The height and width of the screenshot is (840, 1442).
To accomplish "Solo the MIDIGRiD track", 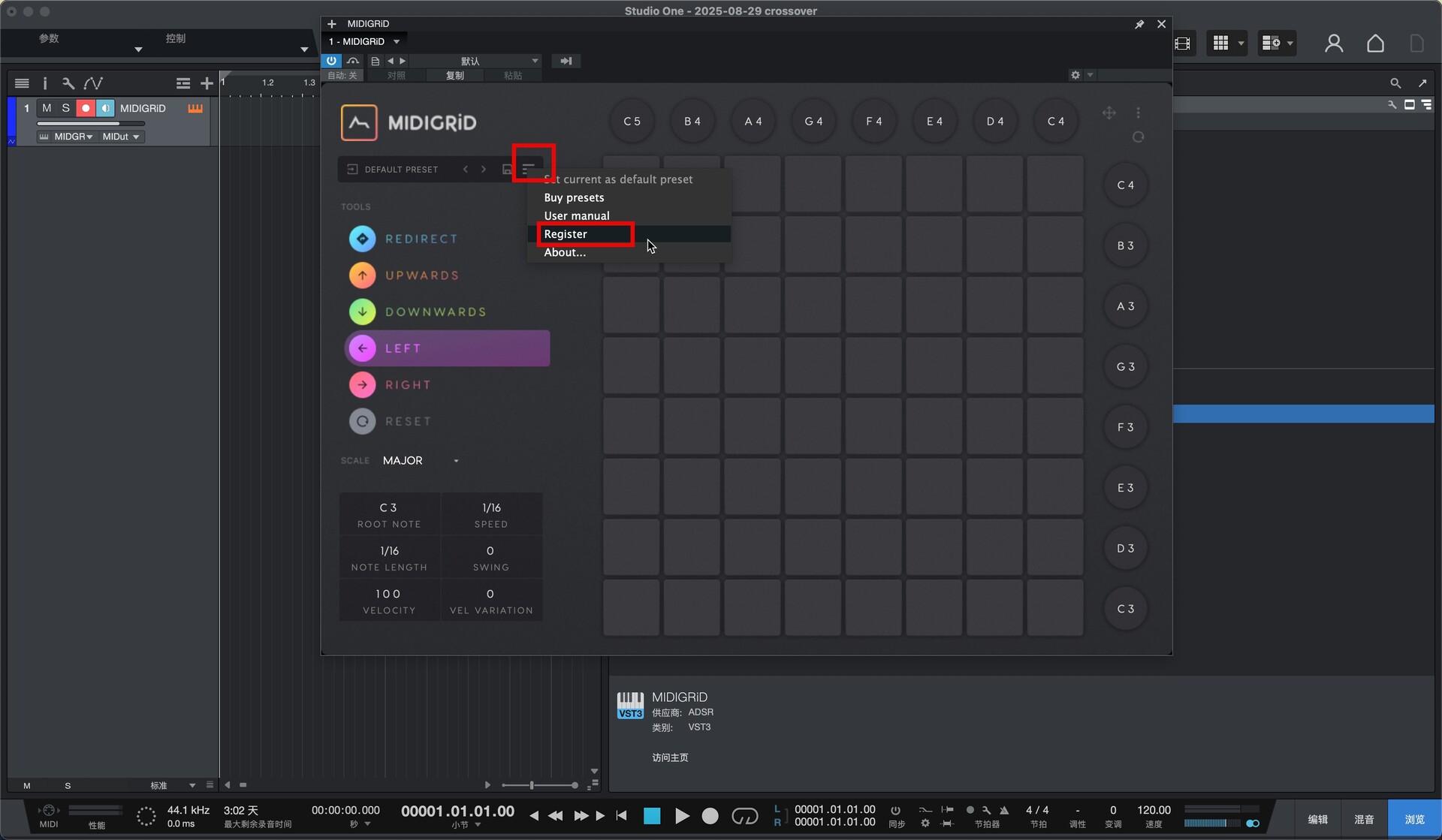I will click(65, 108).
